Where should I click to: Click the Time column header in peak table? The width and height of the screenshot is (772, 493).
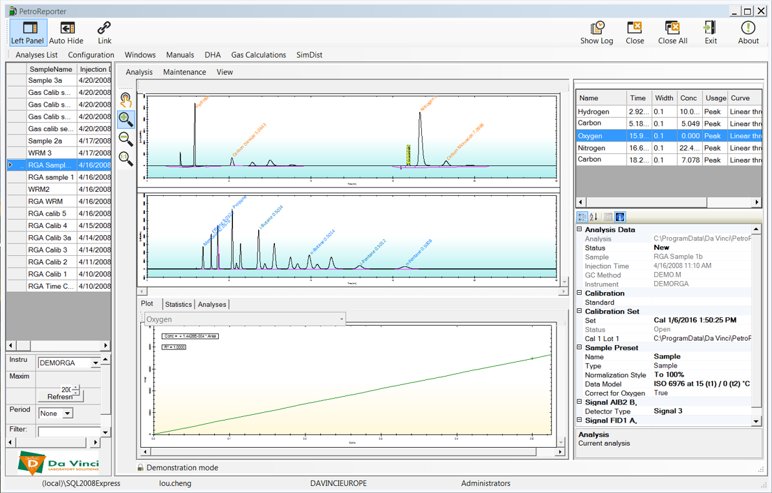pyautogui.click(x=638, y=98)
